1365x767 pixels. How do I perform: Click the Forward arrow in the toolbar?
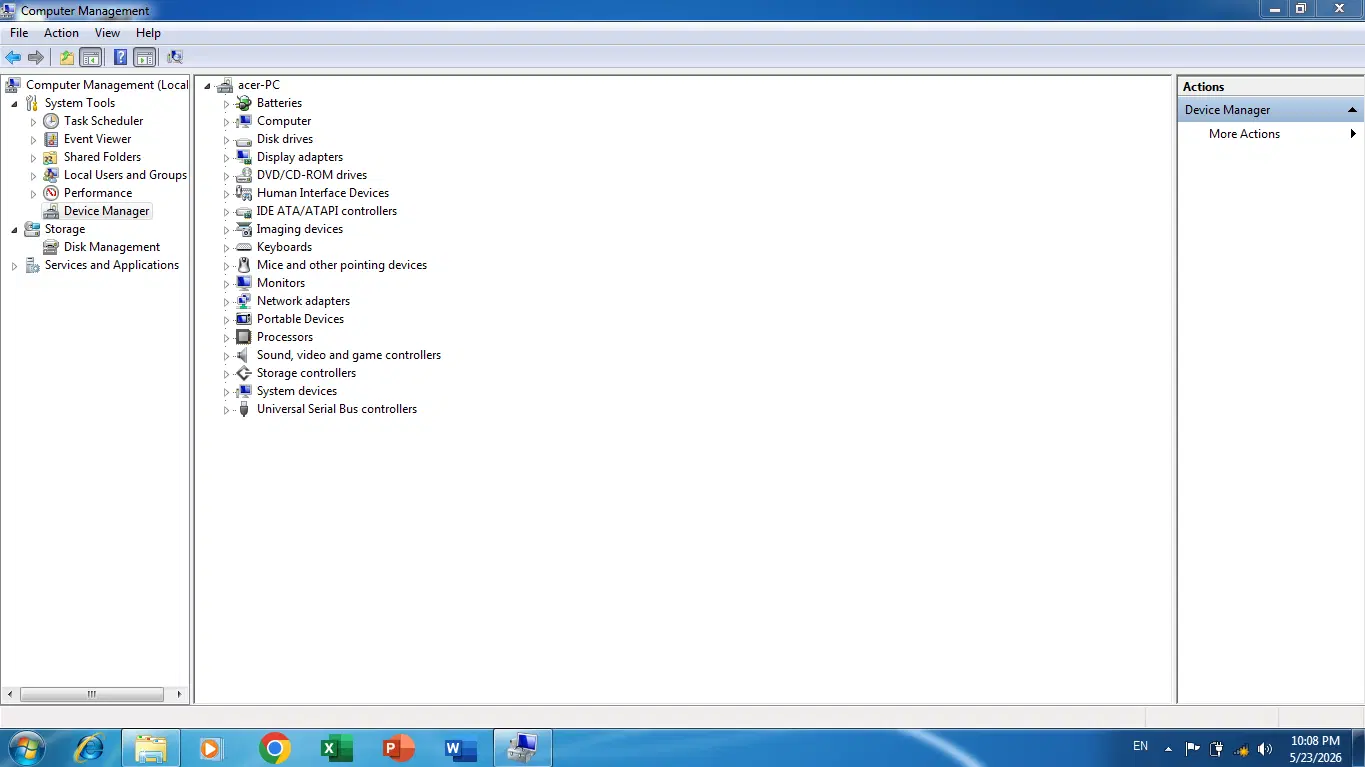point(36,57)
